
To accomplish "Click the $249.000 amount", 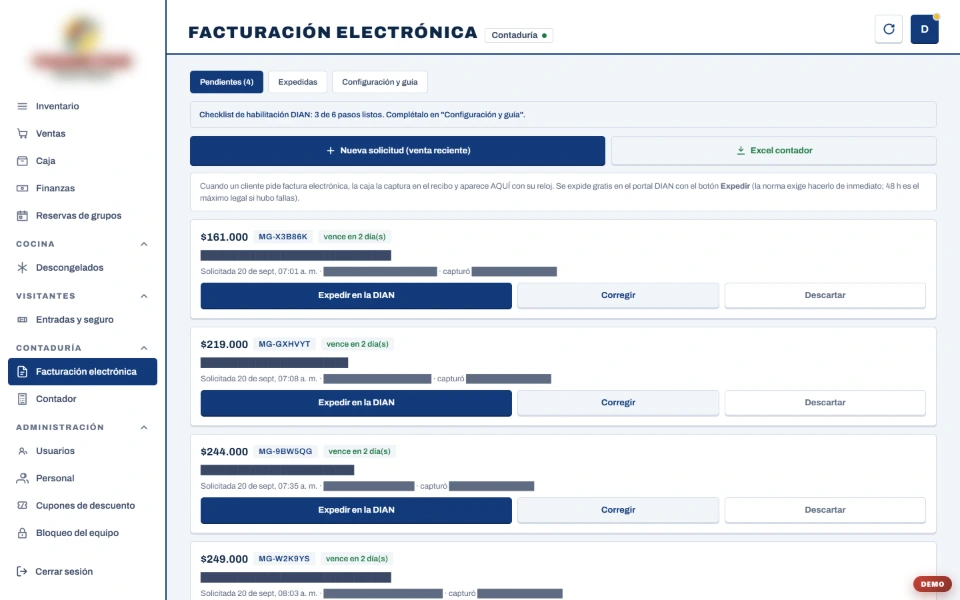I will click(x=224, y=559).
